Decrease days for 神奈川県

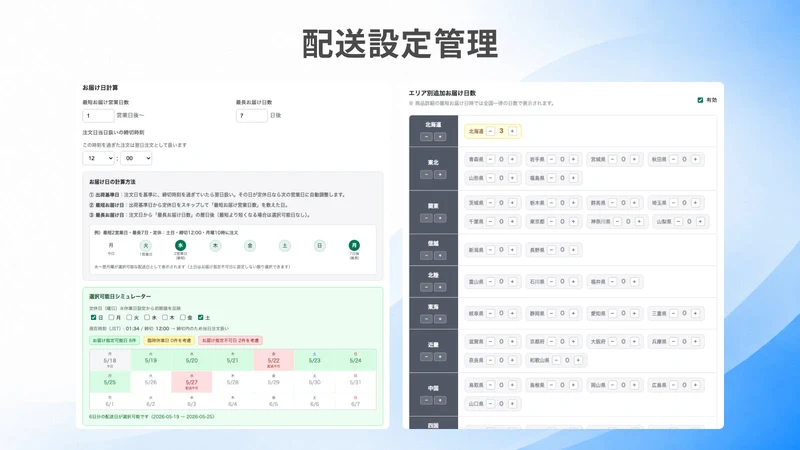[617, 221]
